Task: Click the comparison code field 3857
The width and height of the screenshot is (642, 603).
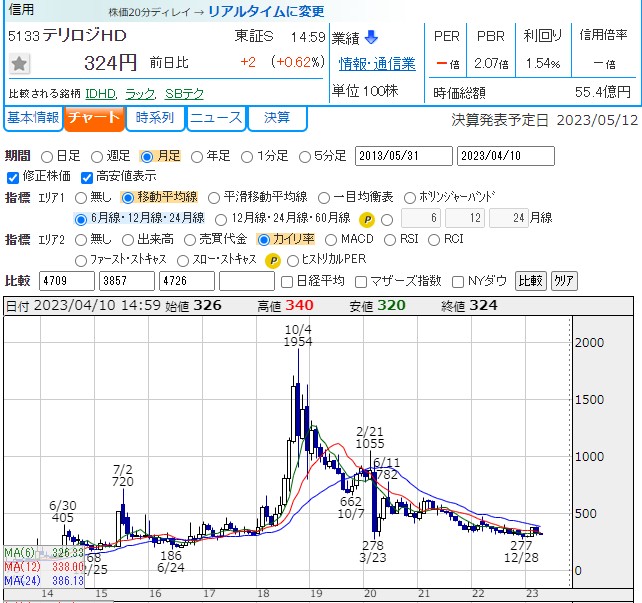Action: (x=127, y=281)
